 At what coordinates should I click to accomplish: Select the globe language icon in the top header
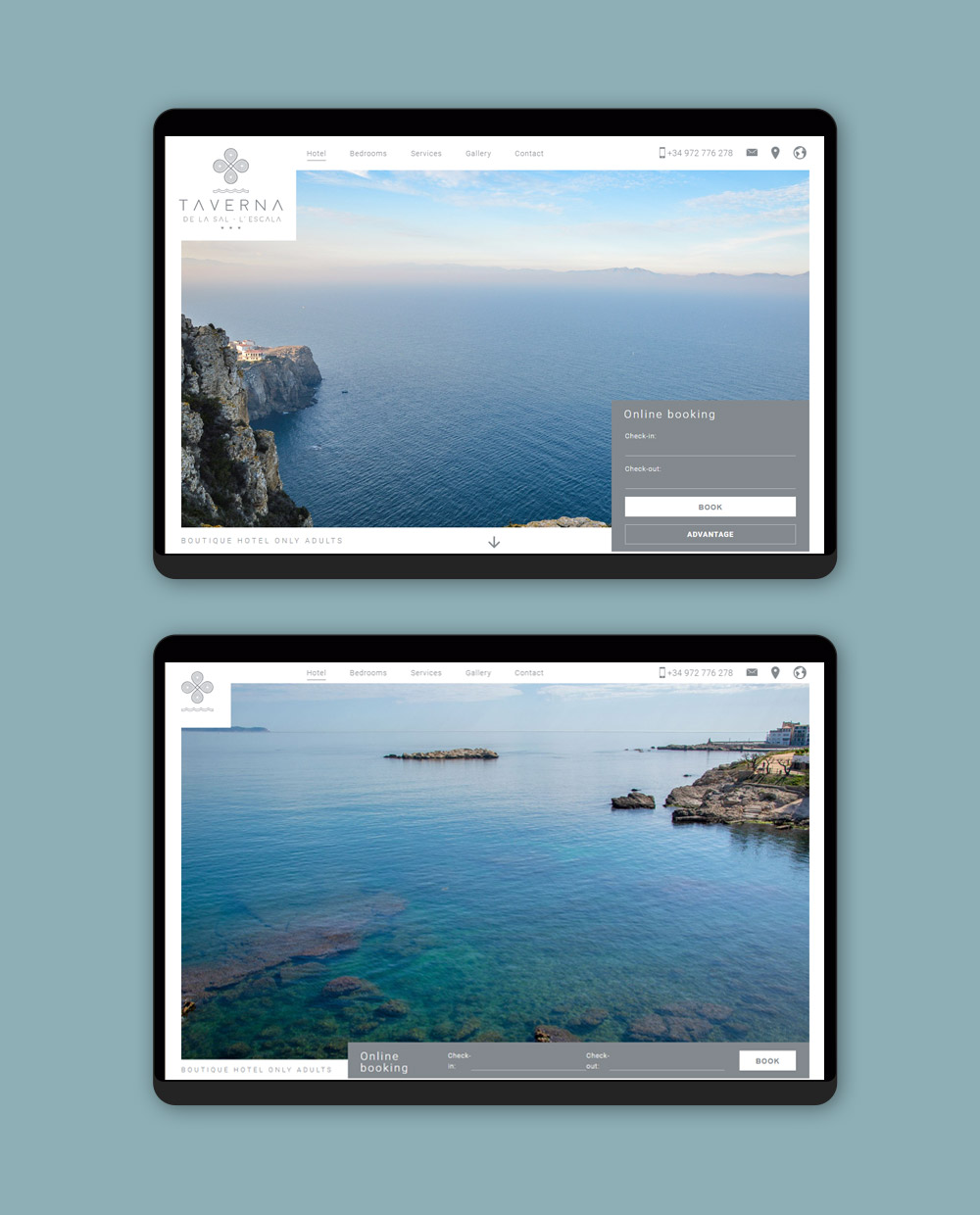click(x=800, y=153)
